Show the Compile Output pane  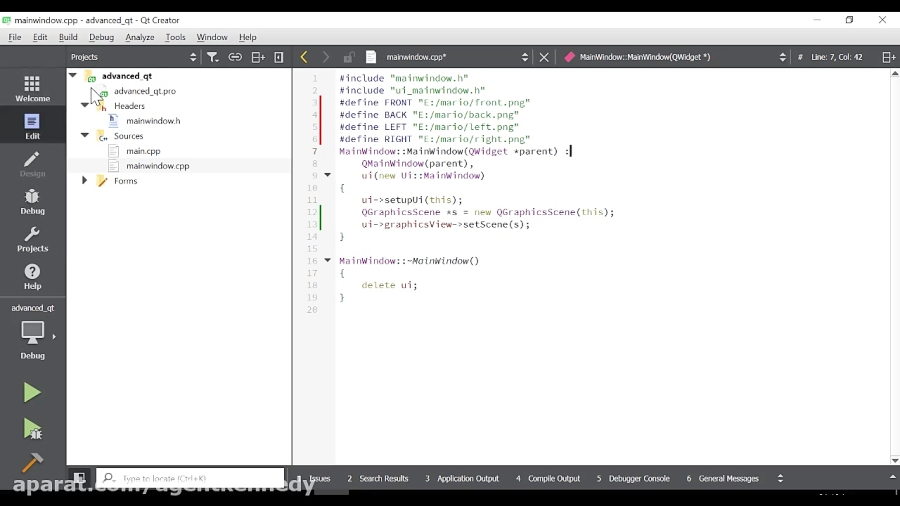pyautogui.click(x=548, y=478)
